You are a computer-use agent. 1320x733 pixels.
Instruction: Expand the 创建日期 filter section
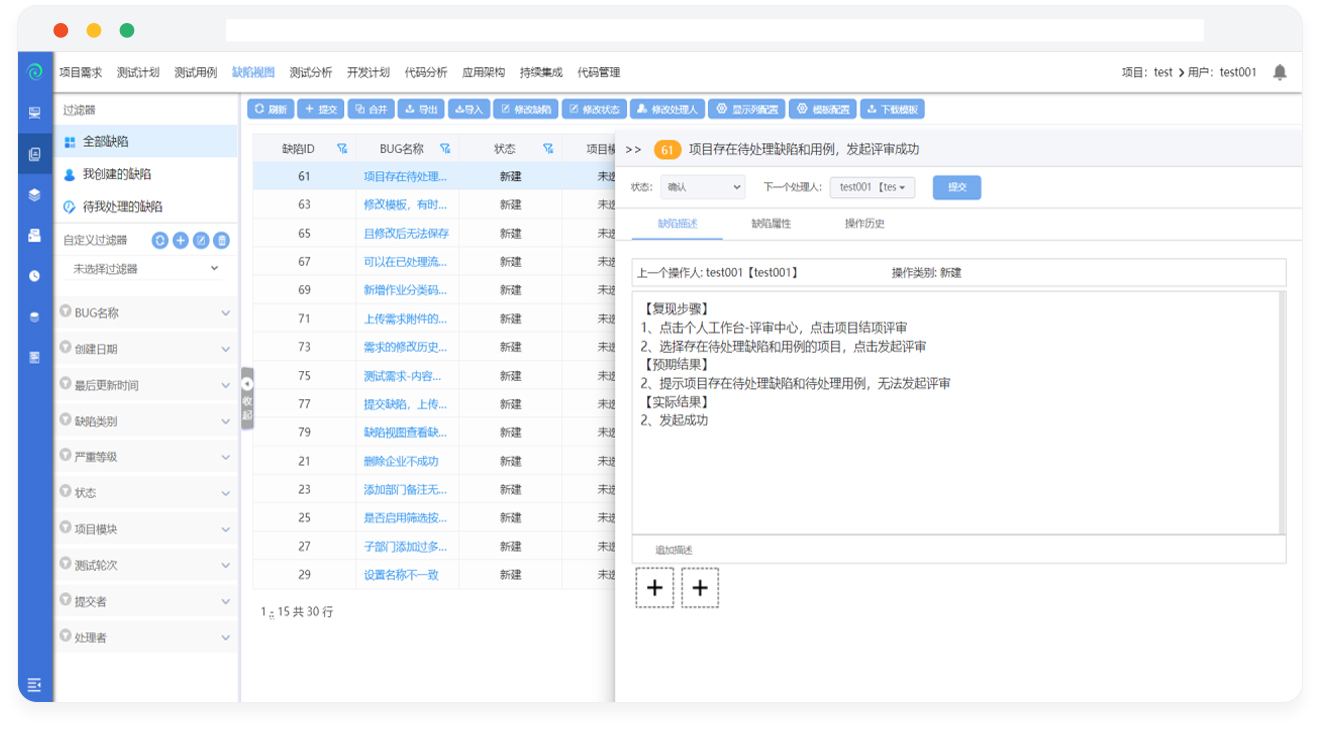pyautogui.click(x=146, y=349)
